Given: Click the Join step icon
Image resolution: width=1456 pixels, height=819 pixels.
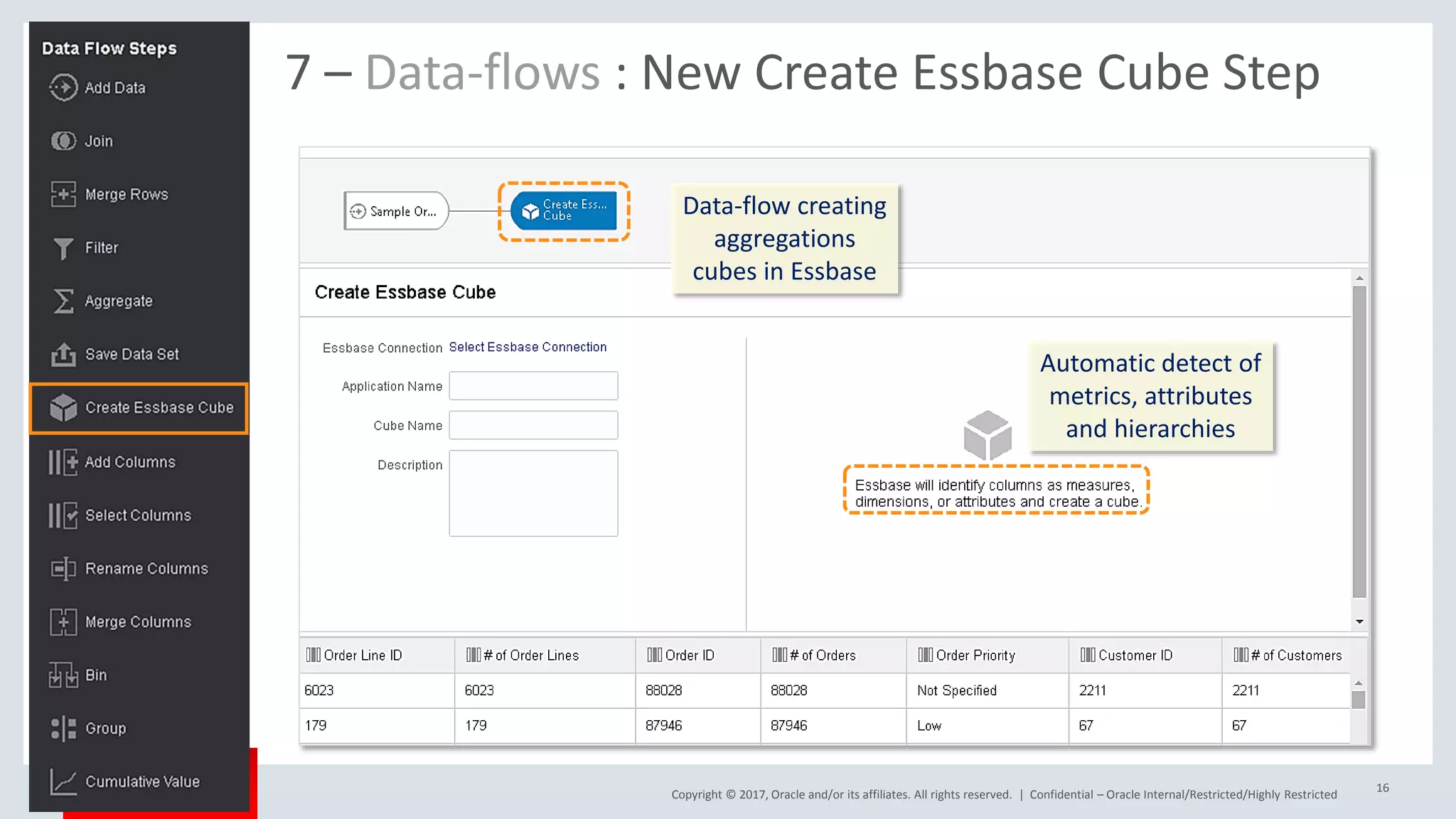Looking at the screenshot, I should pos(63,141).
